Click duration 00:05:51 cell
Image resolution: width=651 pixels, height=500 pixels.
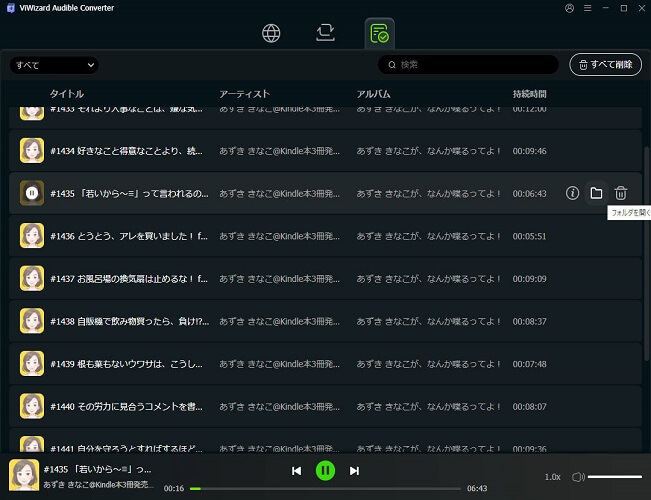click(x=529, y=236)
